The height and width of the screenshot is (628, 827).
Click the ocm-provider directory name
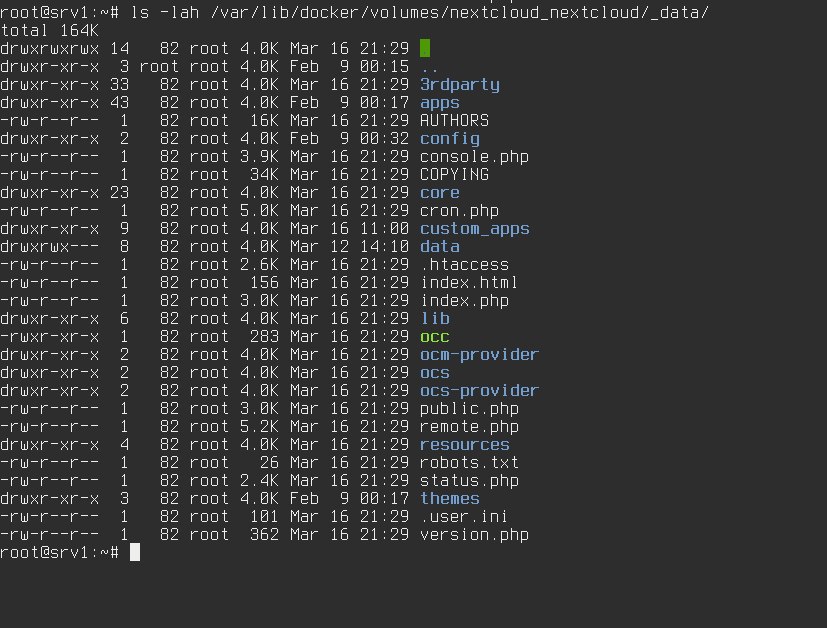pos(479,354)
